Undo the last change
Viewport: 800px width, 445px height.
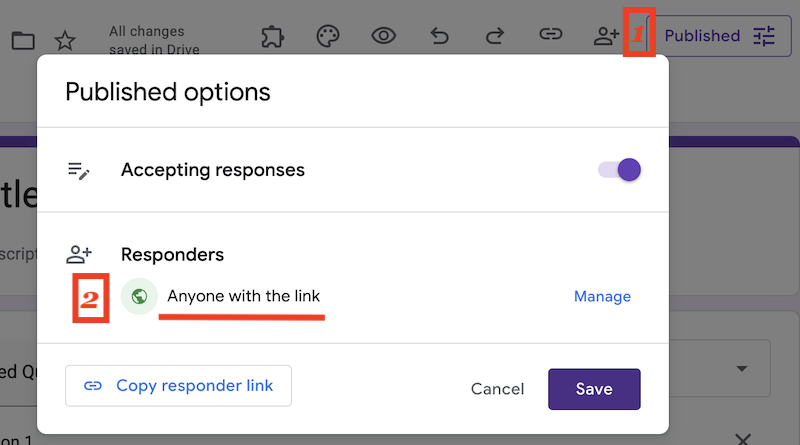tap(439, 37)
